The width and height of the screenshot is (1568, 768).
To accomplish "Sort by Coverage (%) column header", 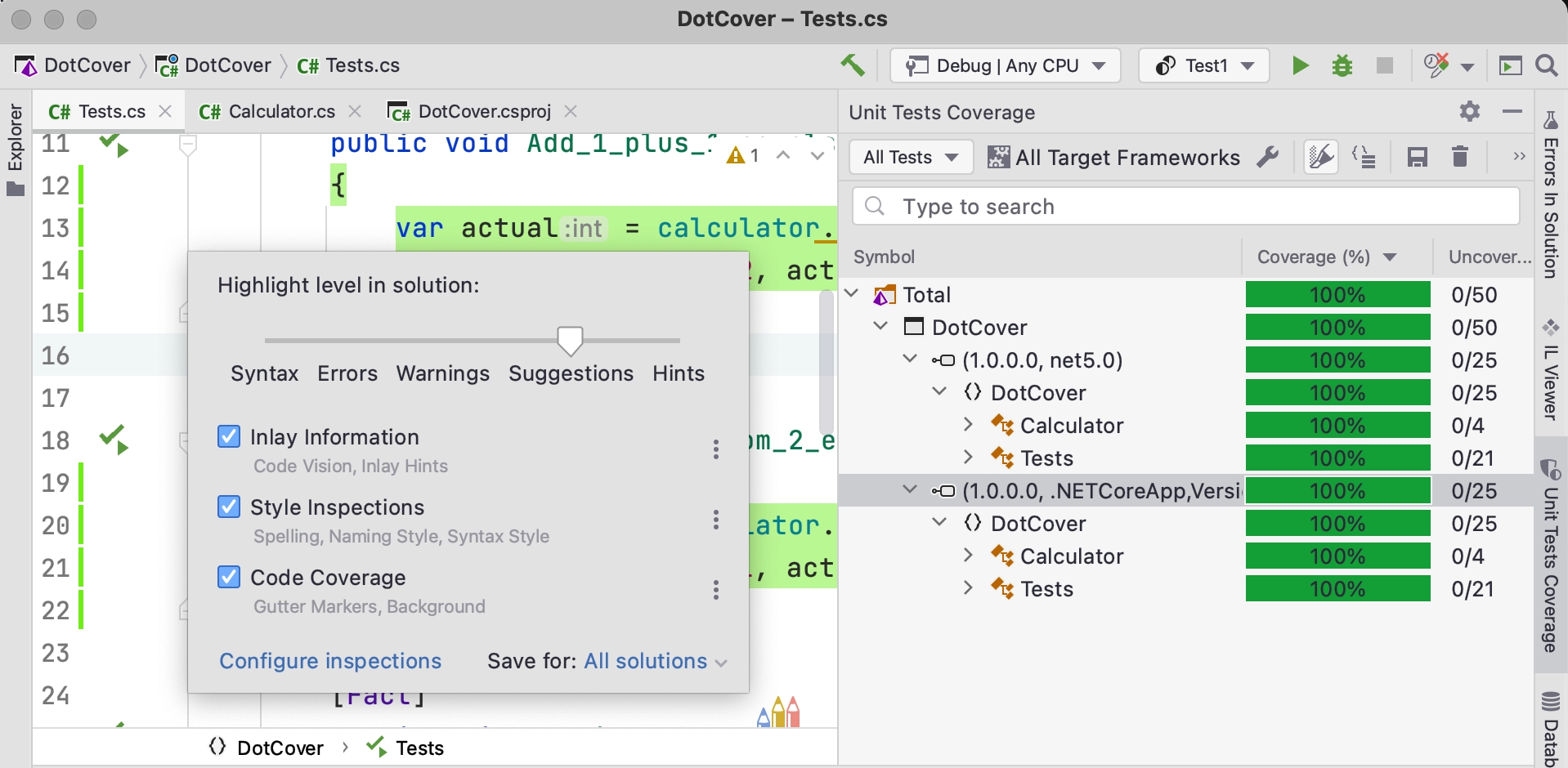I will point(1337,257).
